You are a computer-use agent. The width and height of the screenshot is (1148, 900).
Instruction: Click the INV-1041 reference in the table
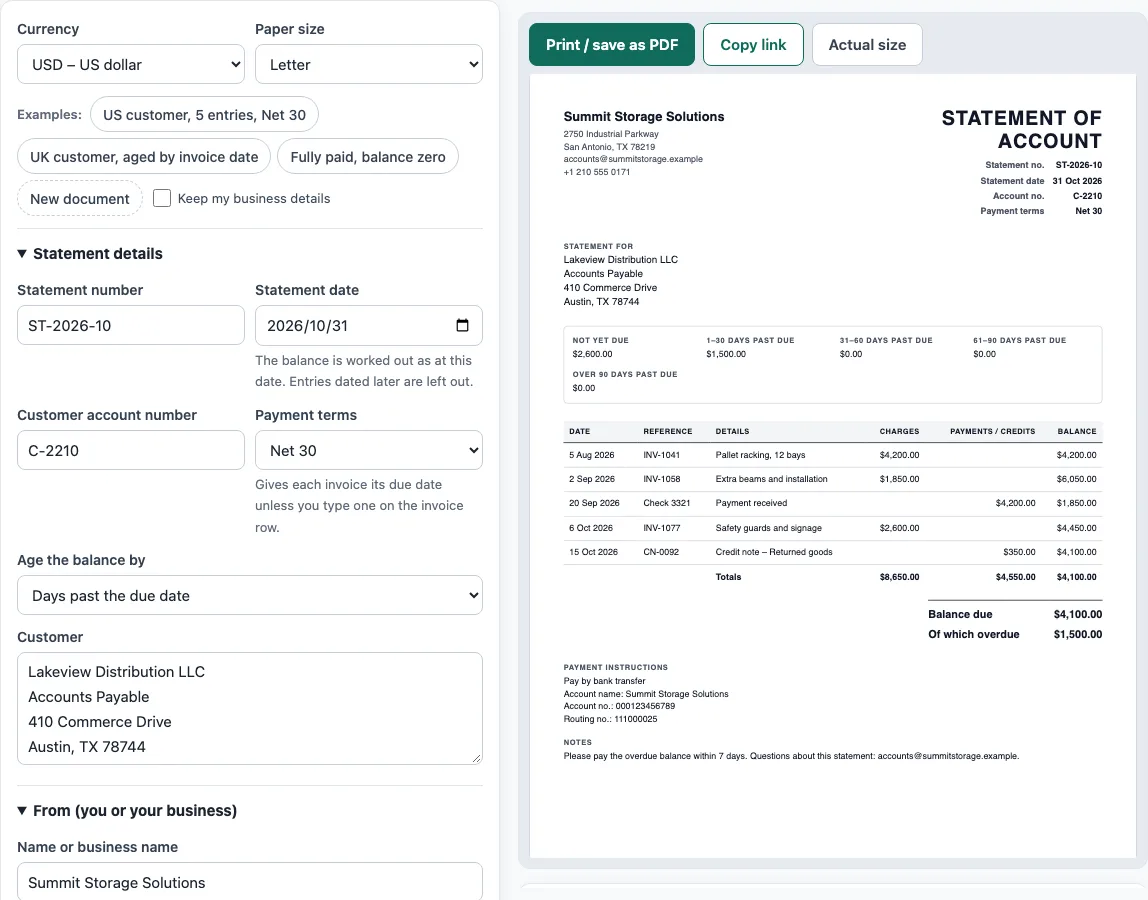pyautogui.click(x=662, y=455)
